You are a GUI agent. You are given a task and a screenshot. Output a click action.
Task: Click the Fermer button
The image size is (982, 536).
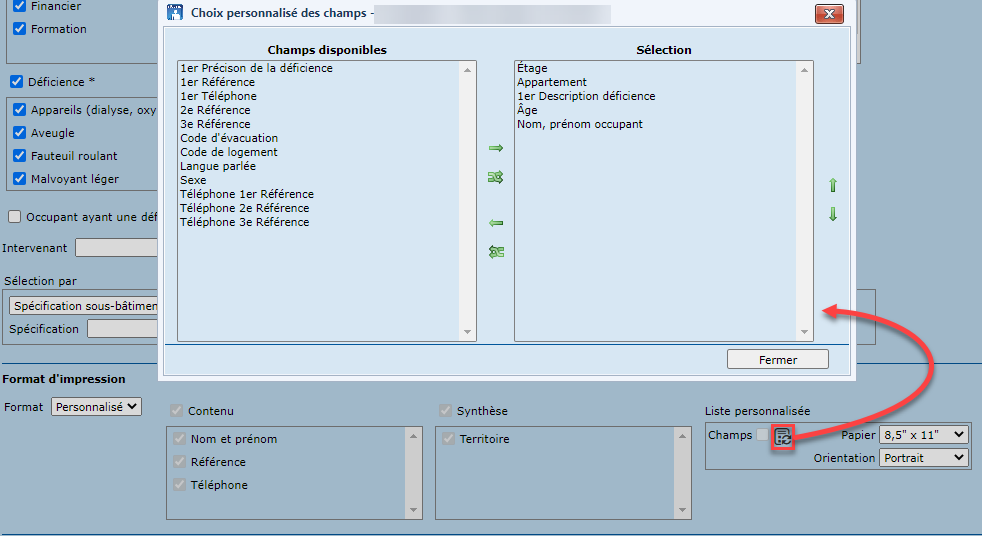(777, 359)
